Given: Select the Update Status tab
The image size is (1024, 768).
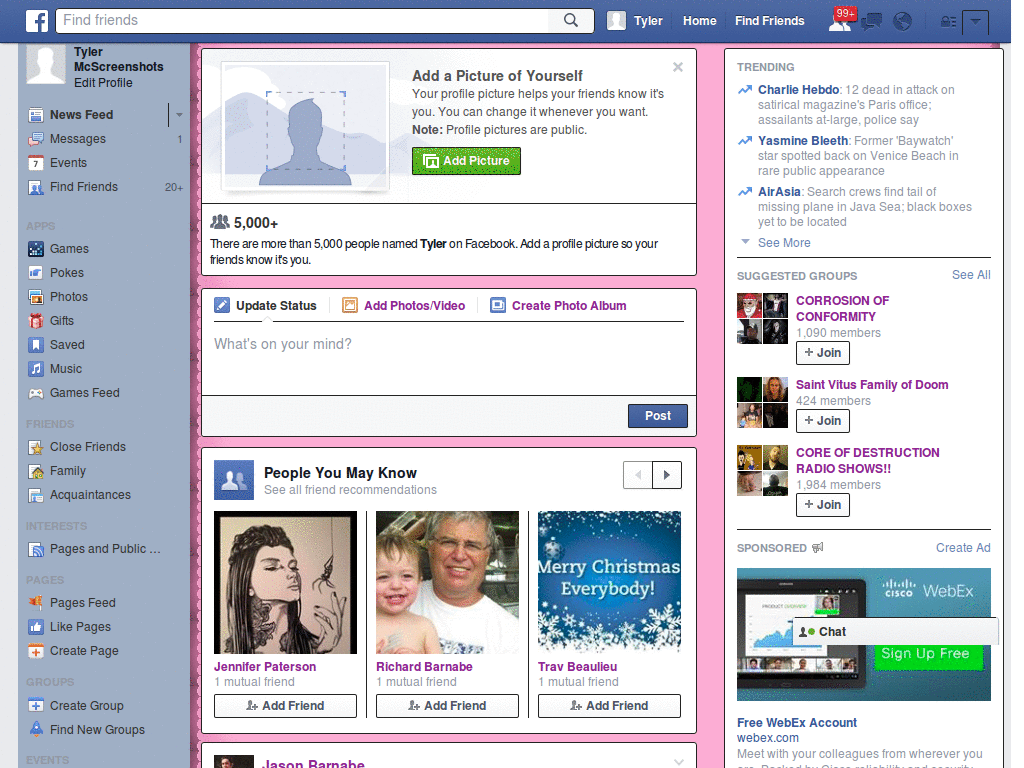Looking at the screenshot, I should click(266, 306).
